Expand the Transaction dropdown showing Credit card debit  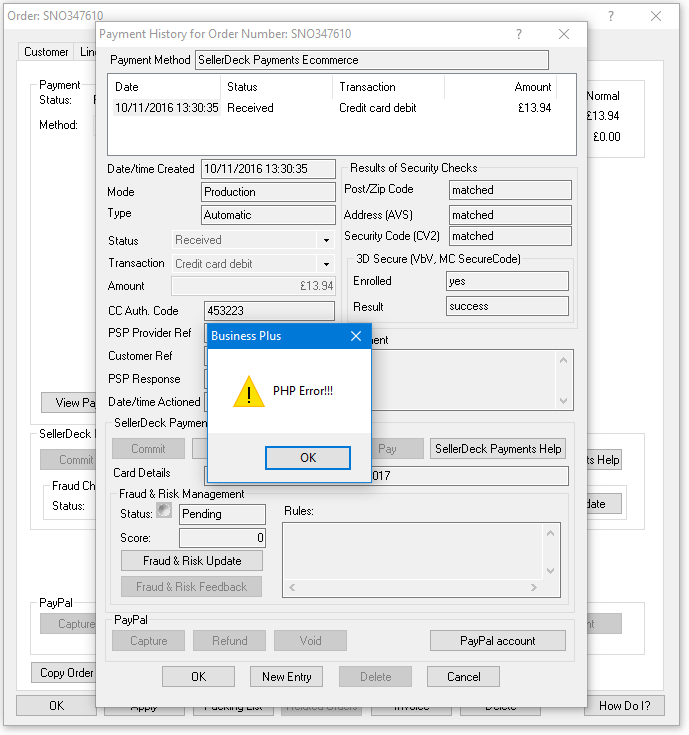point(326,264)
